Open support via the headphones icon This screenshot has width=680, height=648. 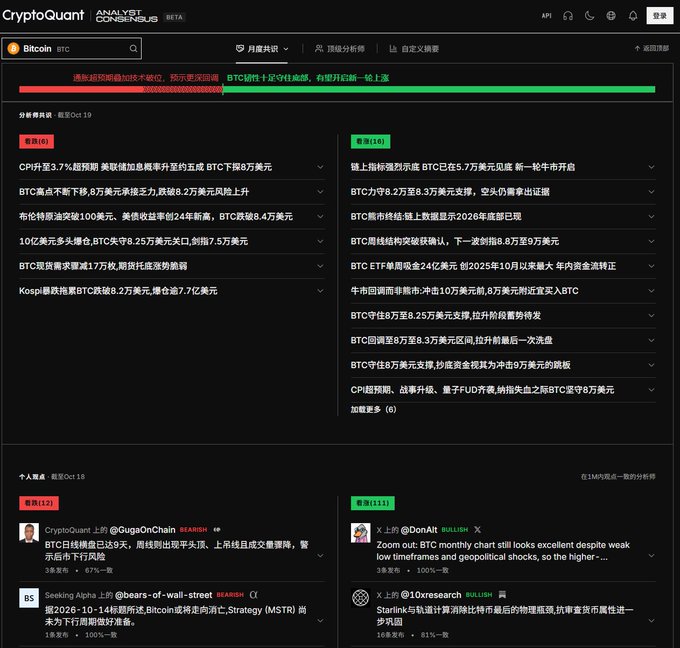click(x=568, y=16)
